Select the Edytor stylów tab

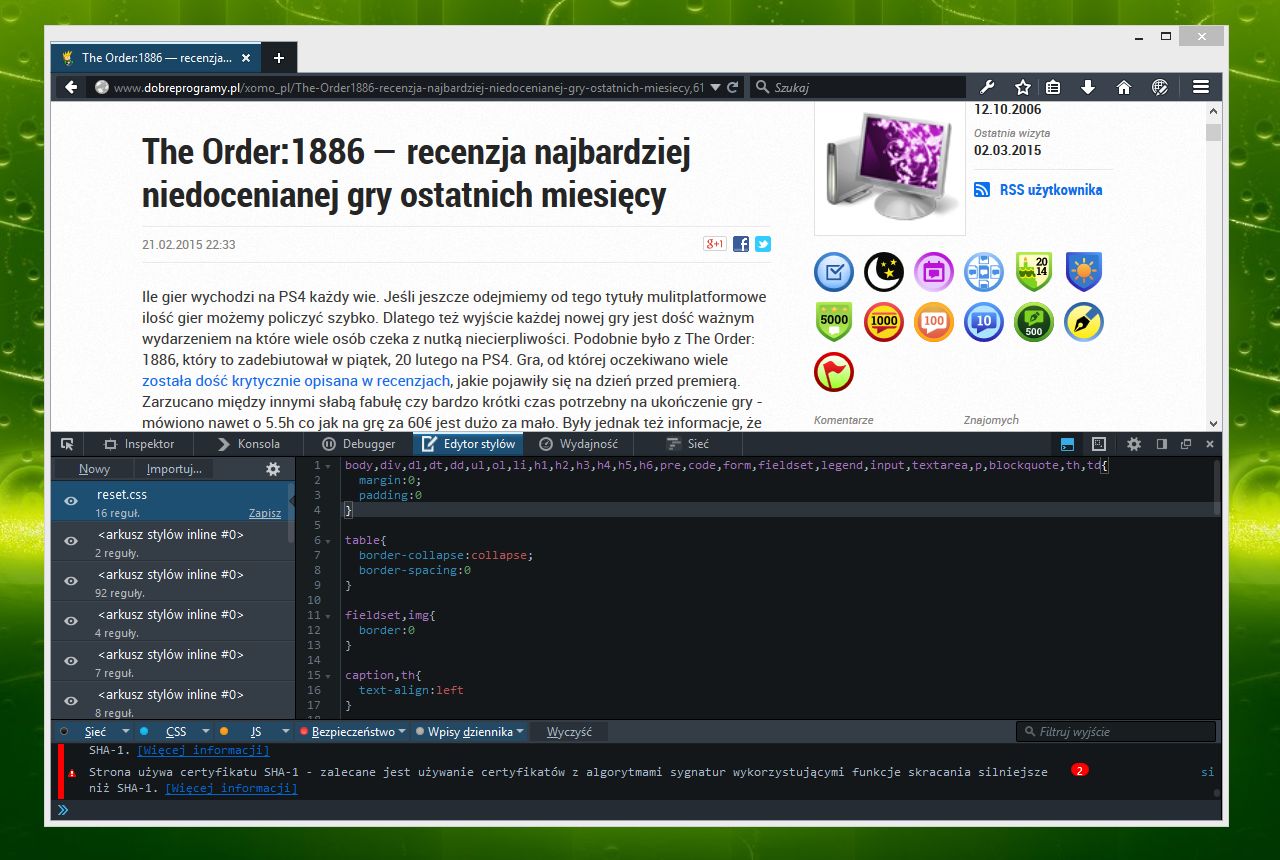click(468, 444)
